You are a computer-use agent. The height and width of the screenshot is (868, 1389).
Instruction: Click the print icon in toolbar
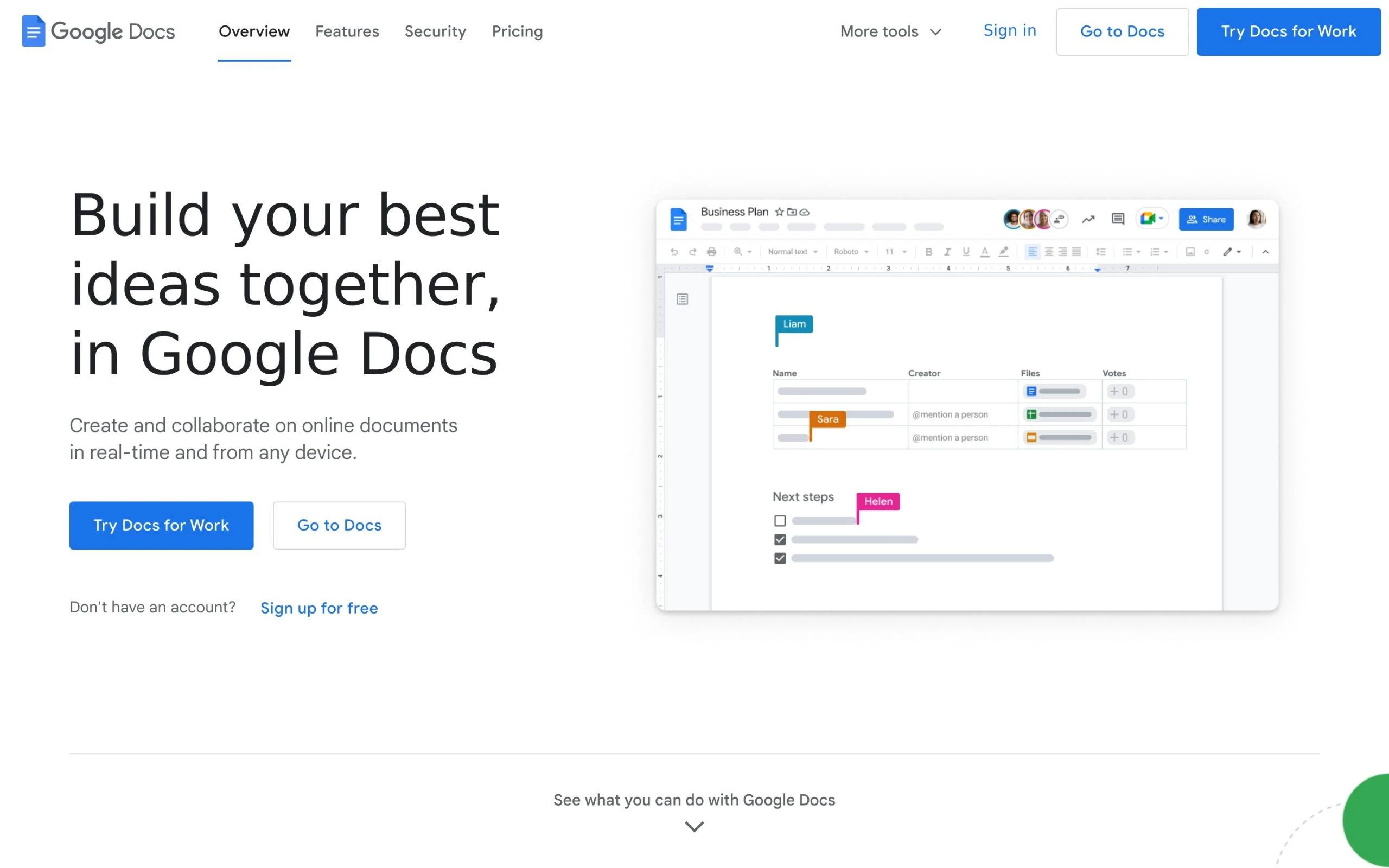point(712,251)
